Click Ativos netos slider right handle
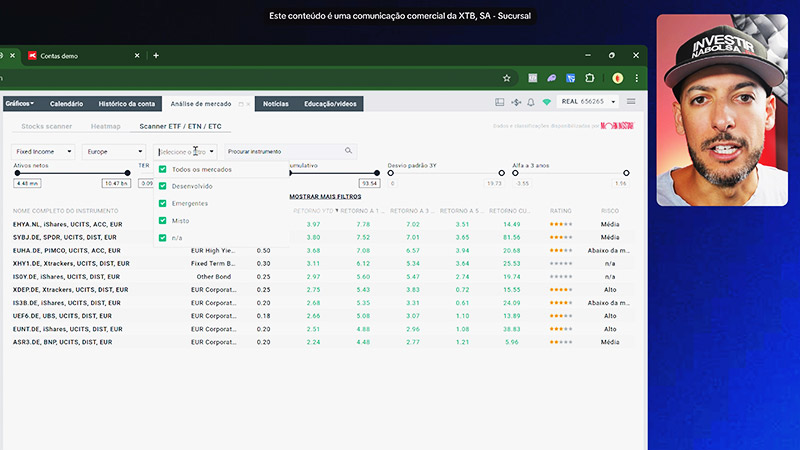The image size is (800, 450). pos(128,173)
